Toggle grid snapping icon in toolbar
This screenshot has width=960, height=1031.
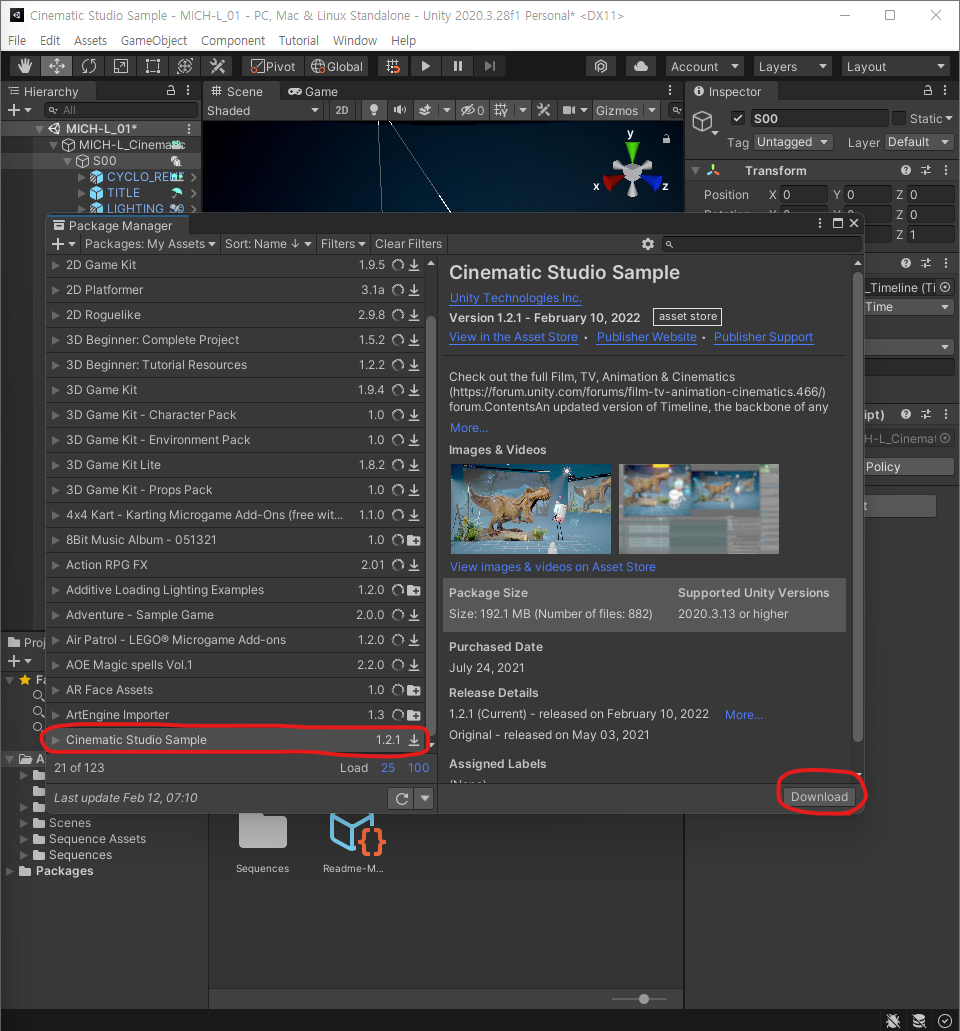coord(393,66)
